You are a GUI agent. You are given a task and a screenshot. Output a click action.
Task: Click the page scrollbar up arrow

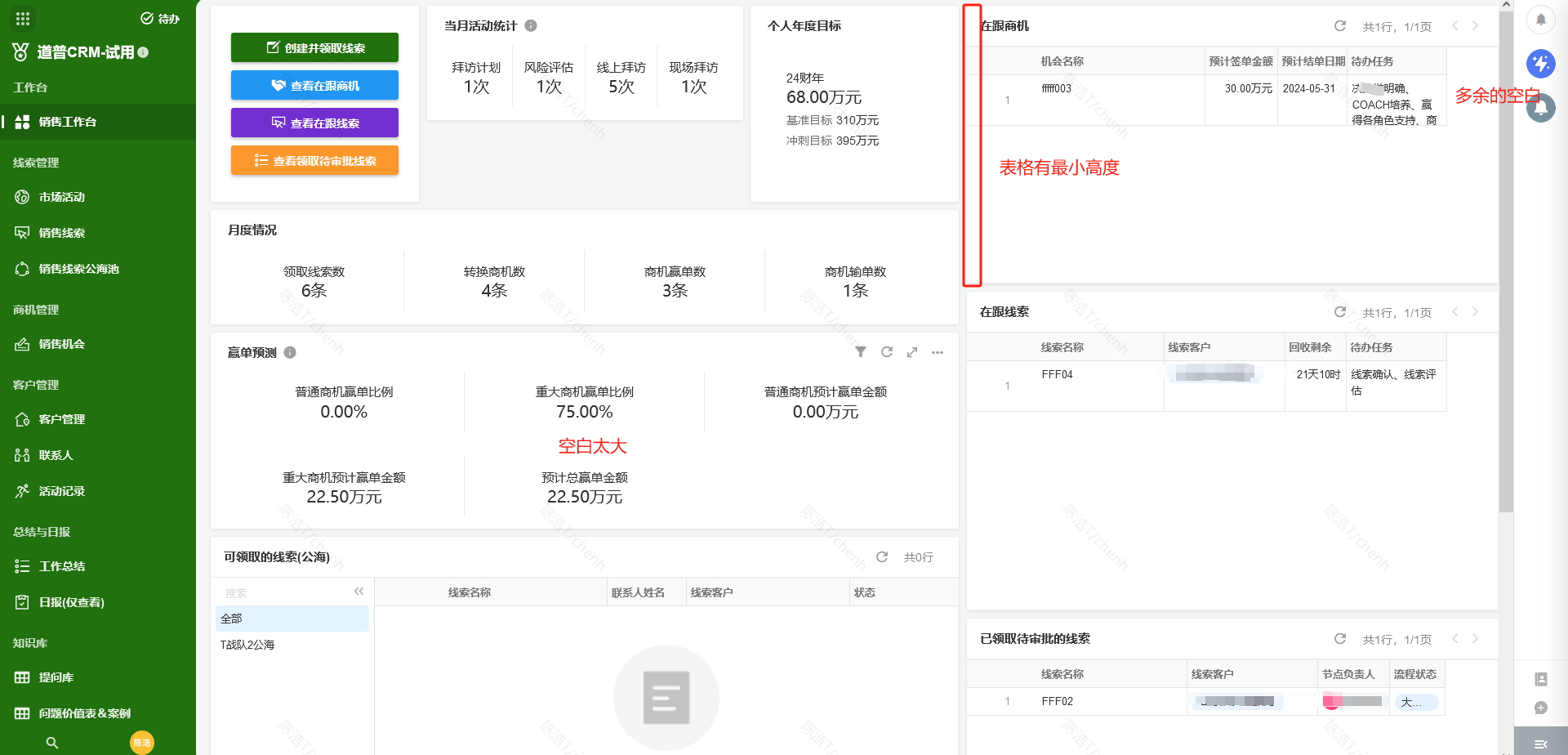[1507, 5]
